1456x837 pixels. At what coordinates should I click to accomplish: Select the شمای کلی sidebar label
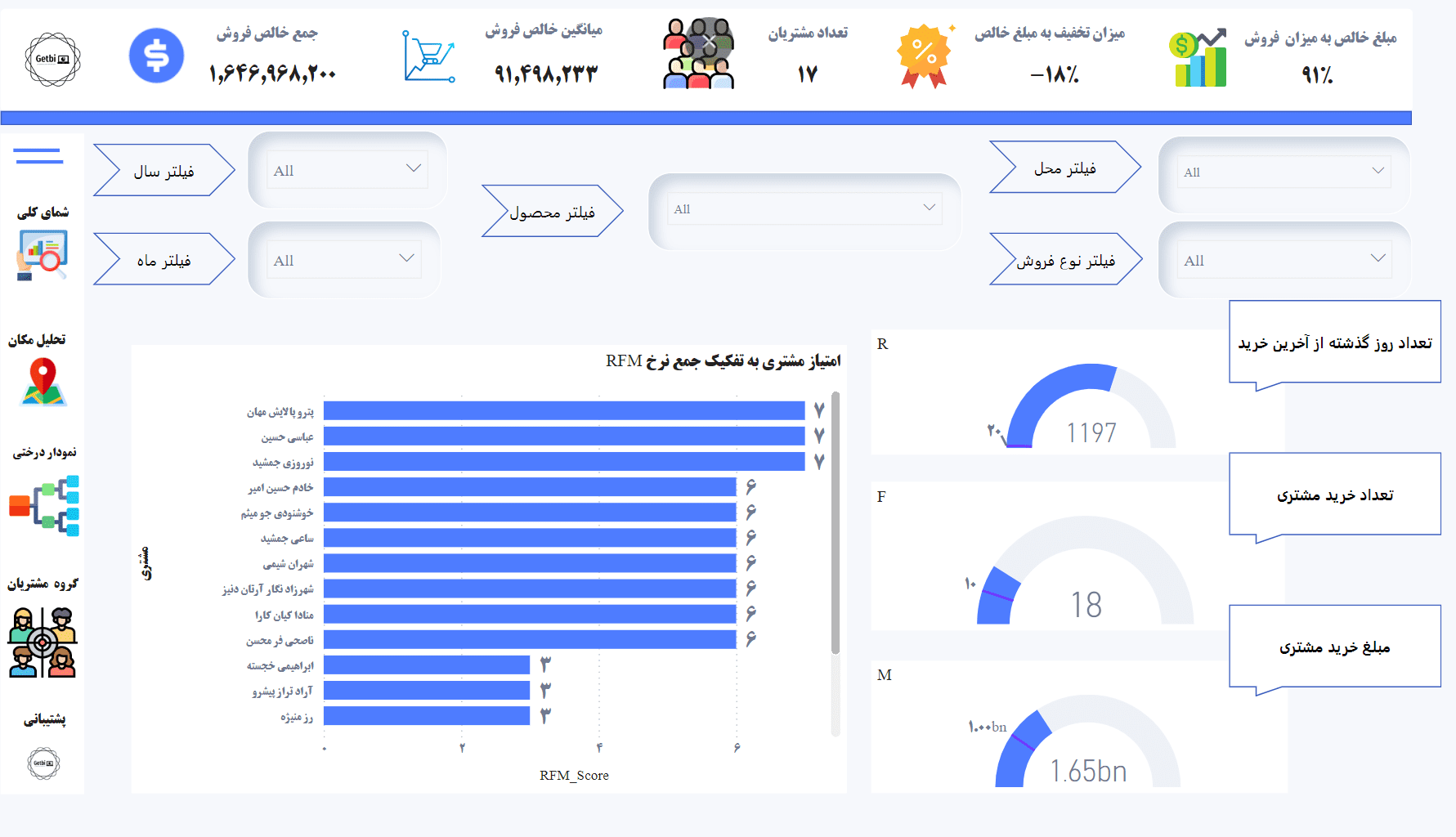(x=43, y=213)
